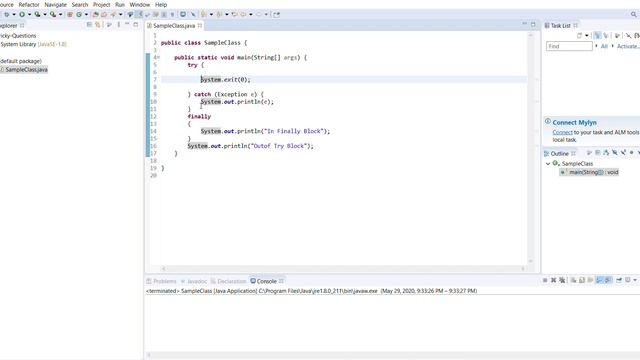Close the SampleClass.java editor tab
The image size is (640, 360).
pos(200,25)
